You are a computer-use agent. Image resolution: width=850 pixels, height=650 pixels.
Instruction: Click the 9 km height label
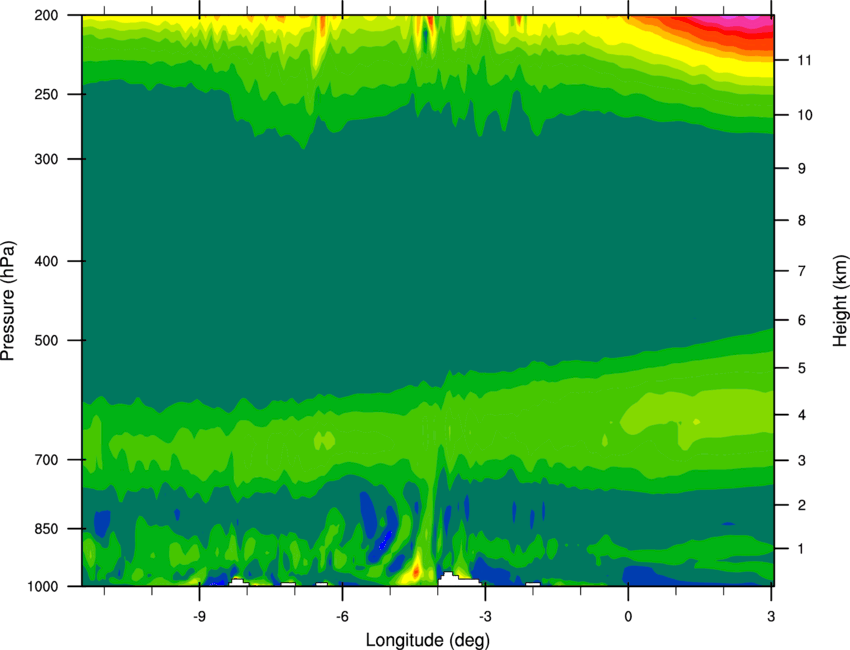(x=802, y=169)
